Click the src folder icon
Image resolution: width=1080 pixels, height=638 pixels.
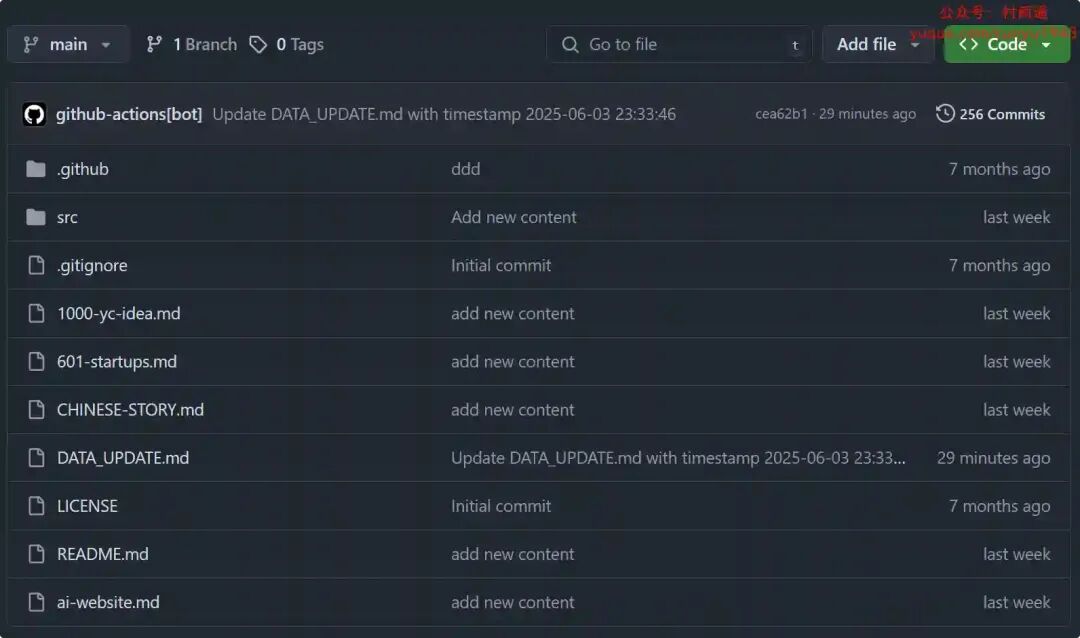(x=36, y=217)
